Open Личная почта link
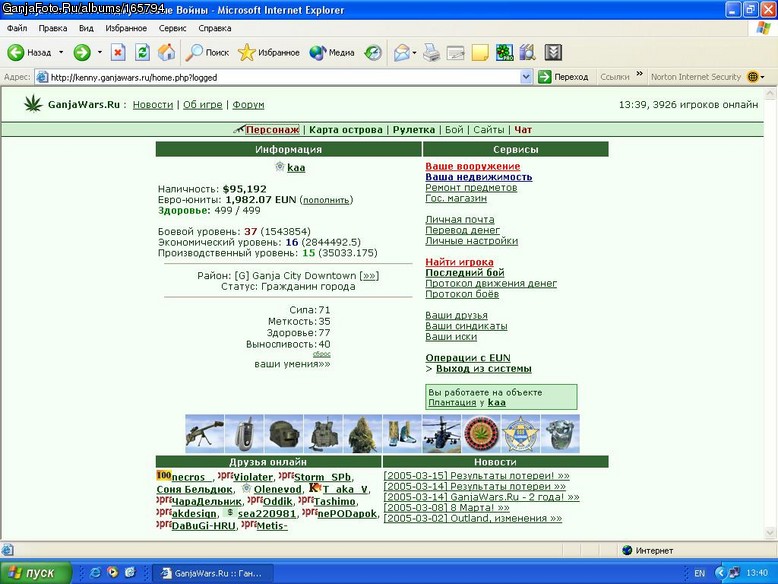This screenshot has height=584, width=778. click(460, 219)
